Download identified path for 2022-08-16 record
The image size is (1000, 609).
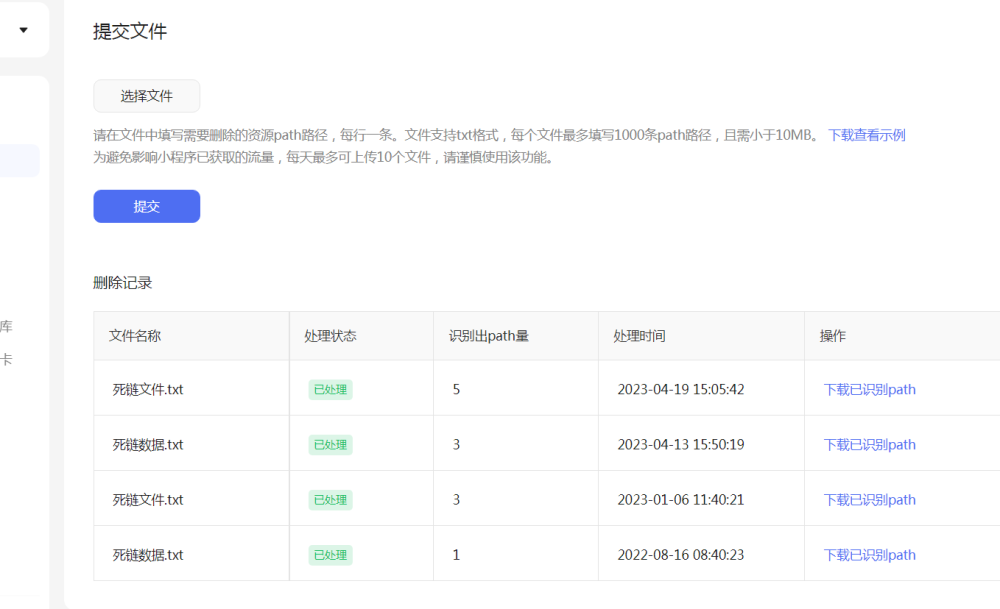[x=869, y=555]
